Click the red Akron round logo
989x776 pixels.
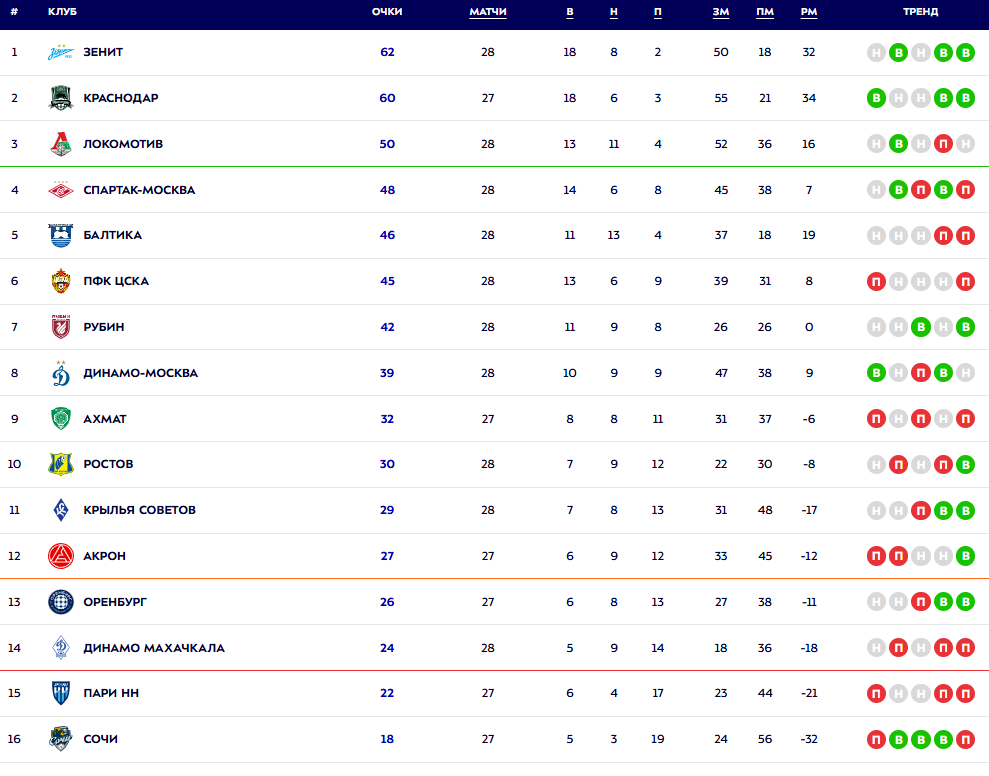(61, 556)
